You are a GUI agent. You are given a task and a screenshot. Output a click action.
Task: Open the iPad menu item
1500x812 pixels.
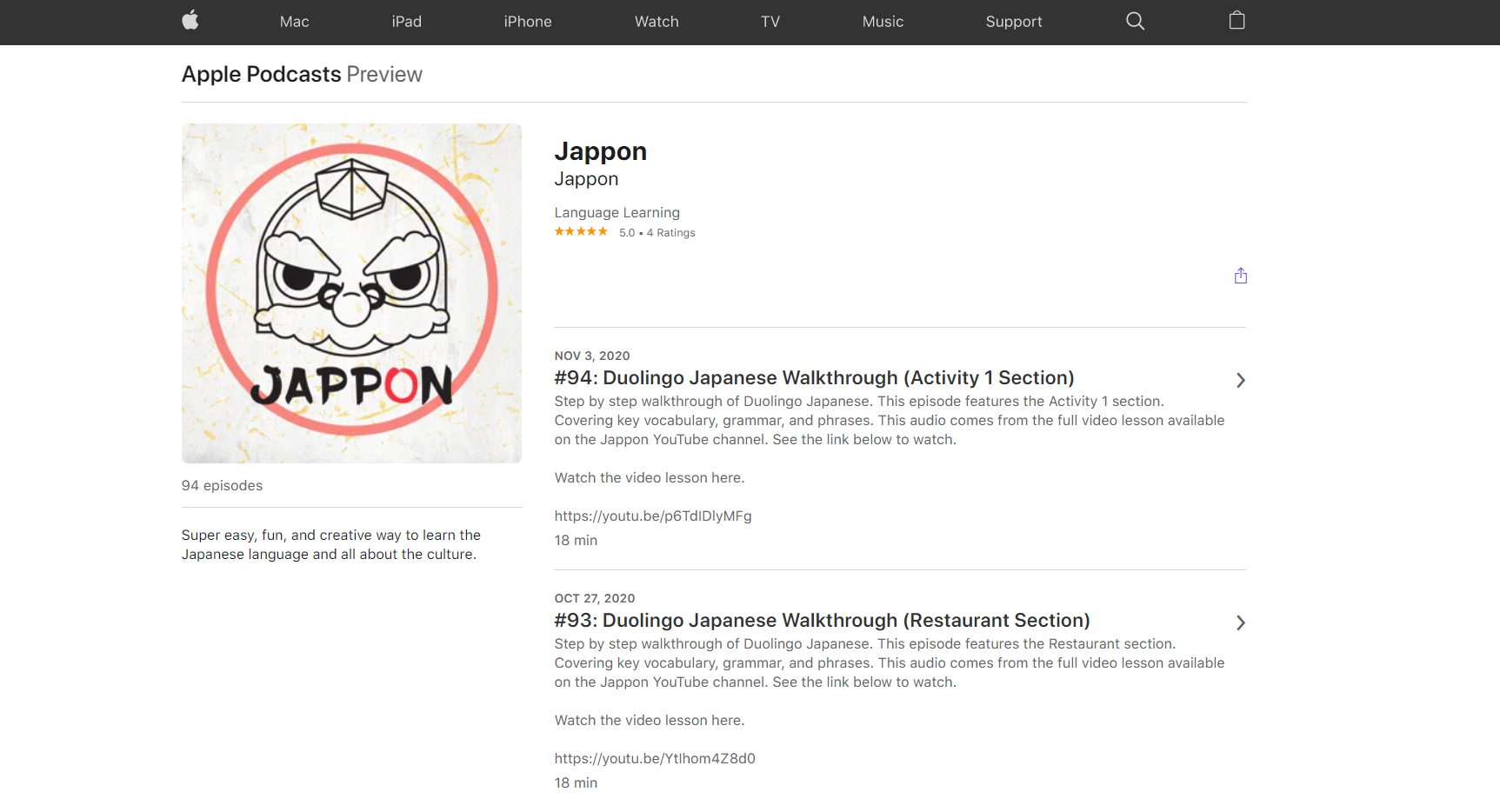tap(407, 22)
